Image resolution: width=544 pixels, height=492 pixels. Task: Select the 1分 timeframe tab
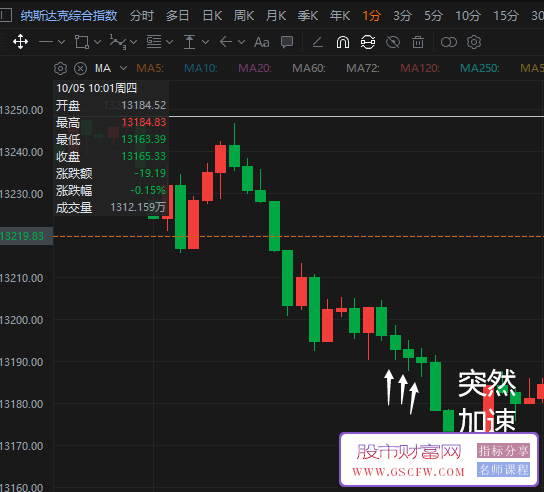pos(372,16)
